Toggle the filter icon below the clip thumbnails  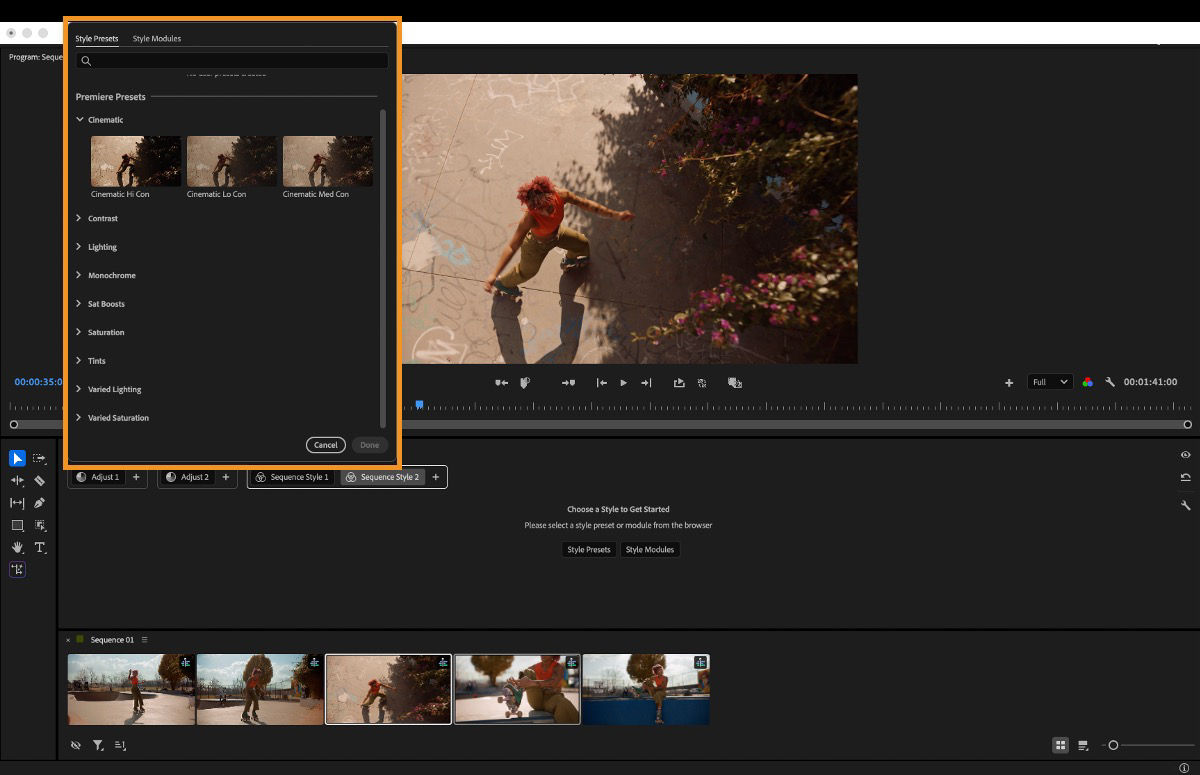point(98,745)
